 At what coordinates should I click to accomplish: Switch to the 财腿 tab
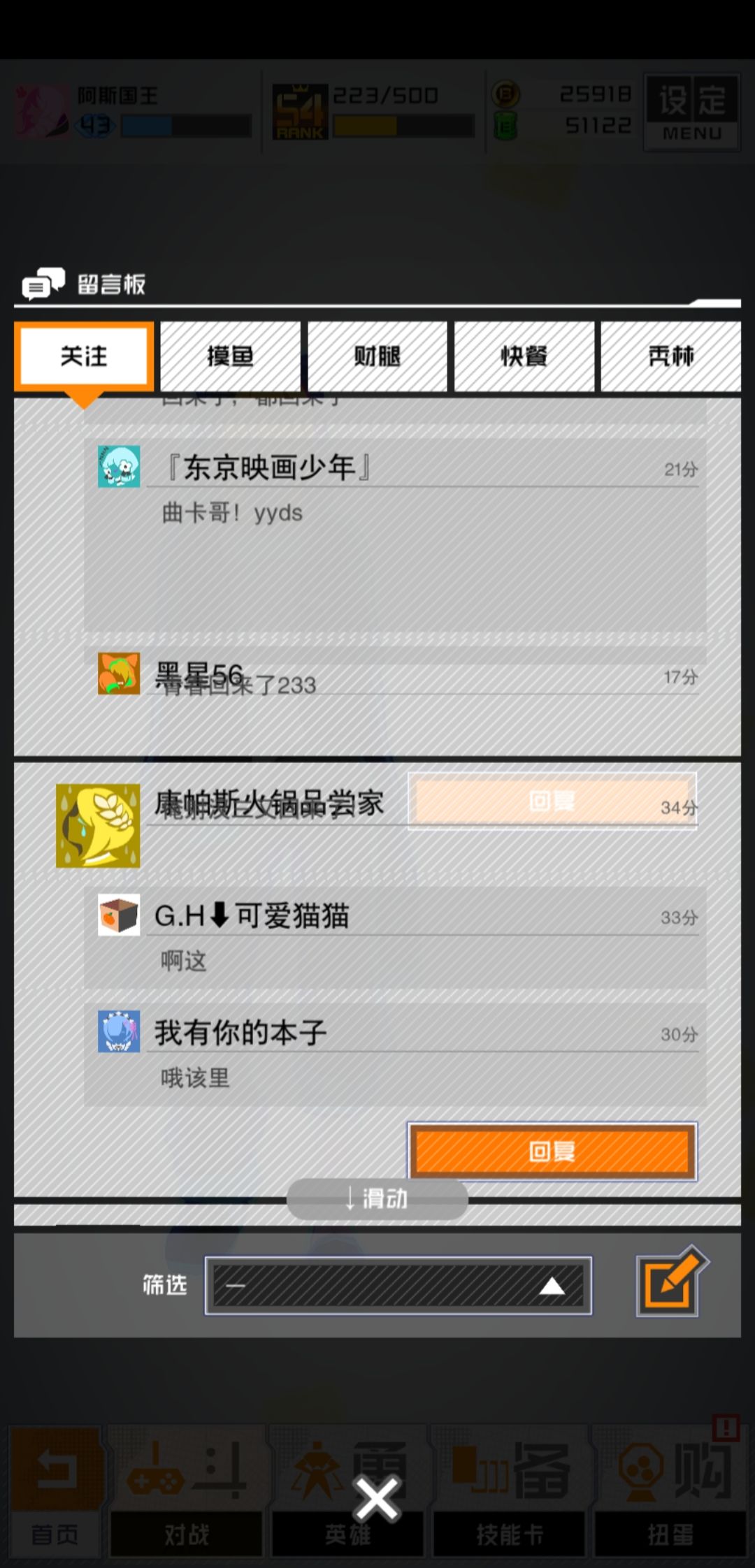[377, 356]
